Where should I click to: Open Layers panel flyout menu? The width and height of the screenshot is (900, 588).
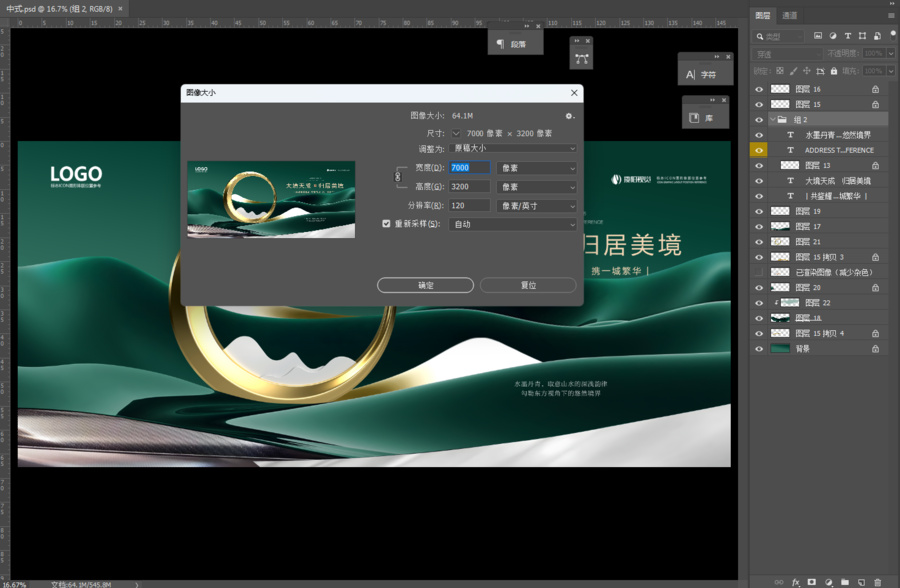891,16
